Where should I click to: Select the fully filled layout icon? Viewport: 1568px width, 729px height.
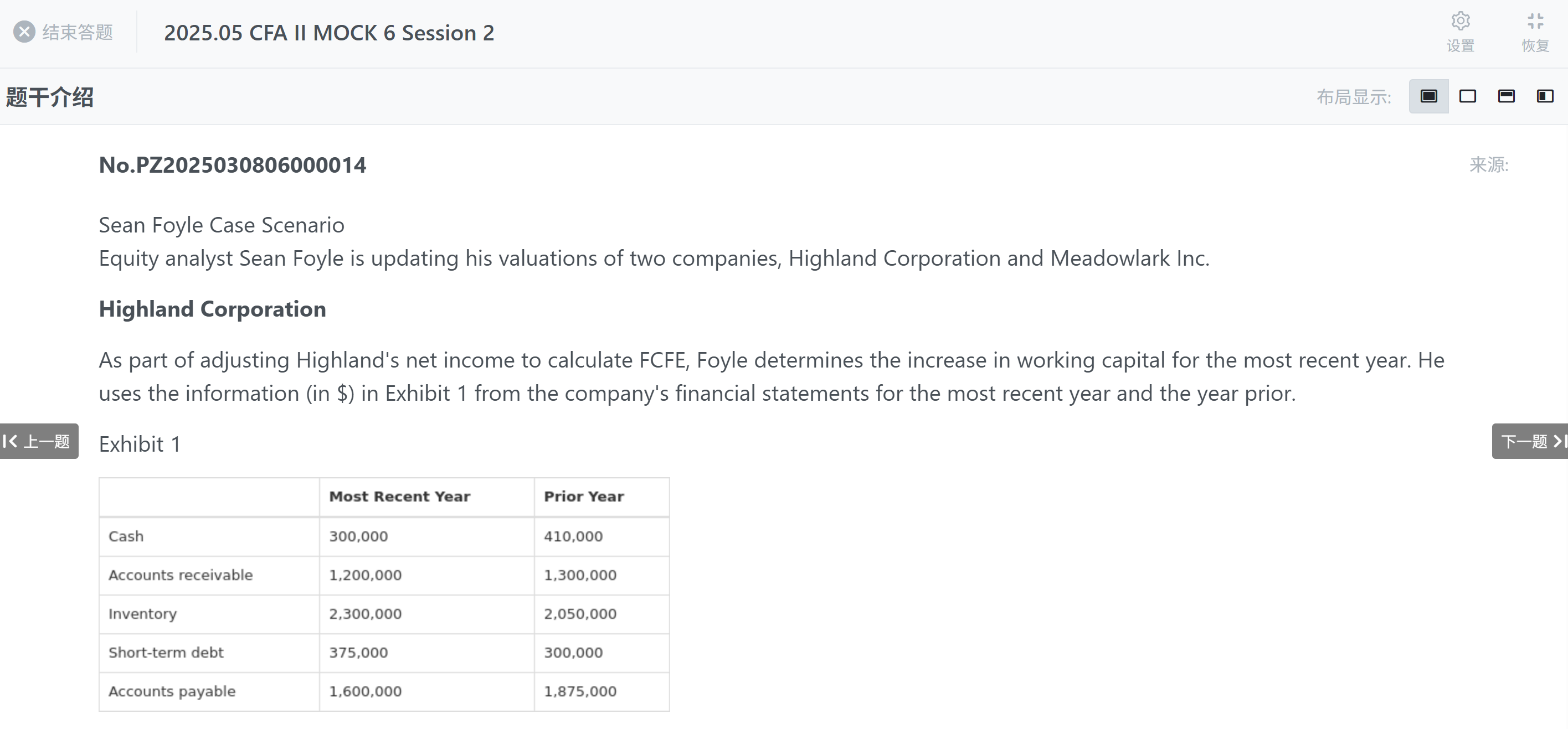(1428, 96)
